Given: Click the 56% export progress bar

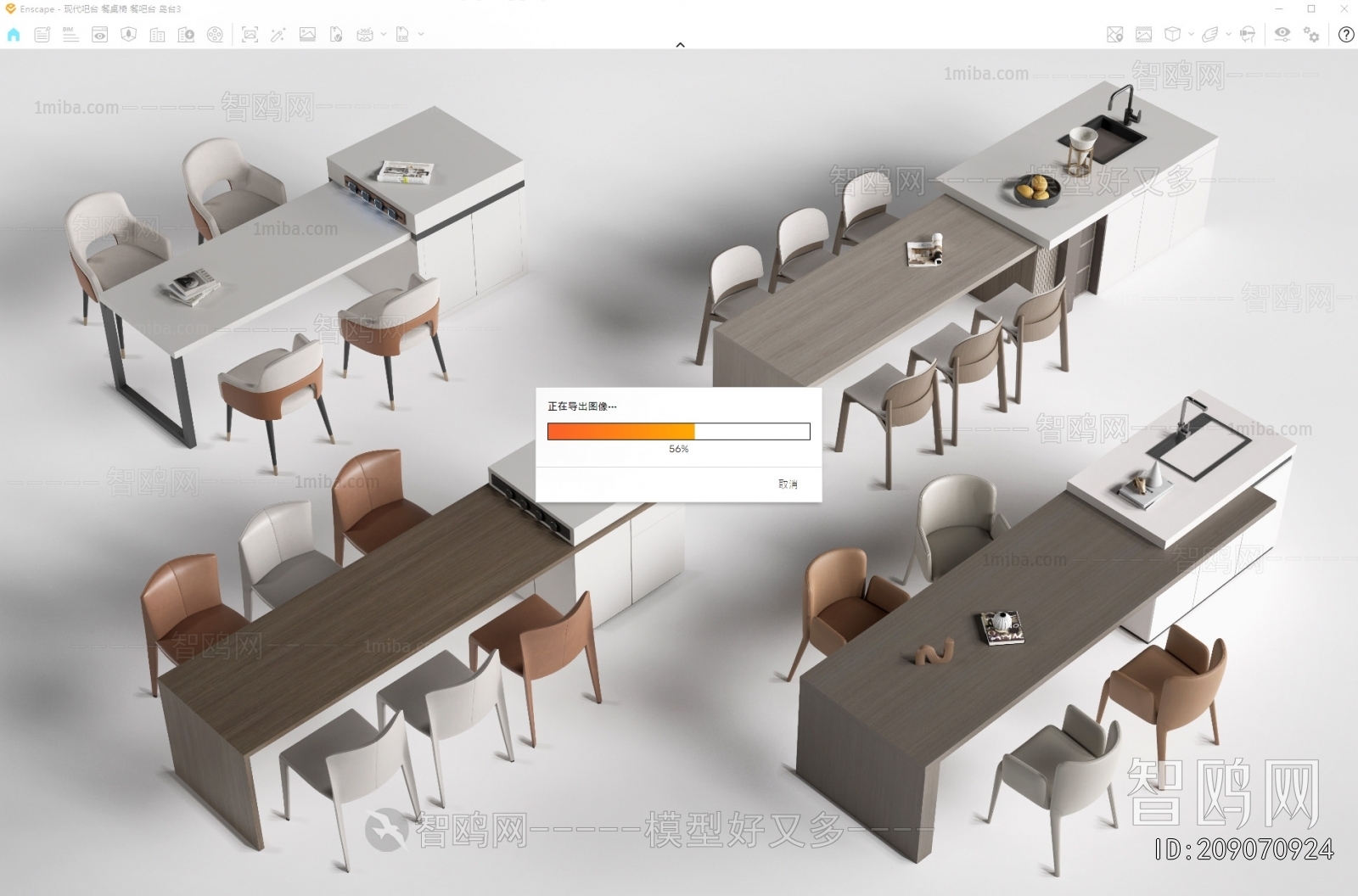Looking at the screenshot, I should coord(679,432).
